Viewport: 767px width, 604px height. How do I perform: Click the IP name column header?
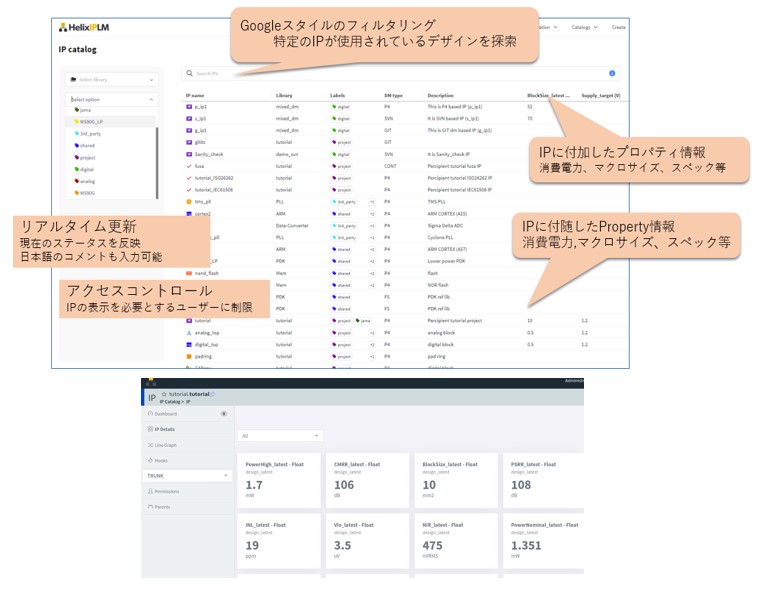click(195, 95)
